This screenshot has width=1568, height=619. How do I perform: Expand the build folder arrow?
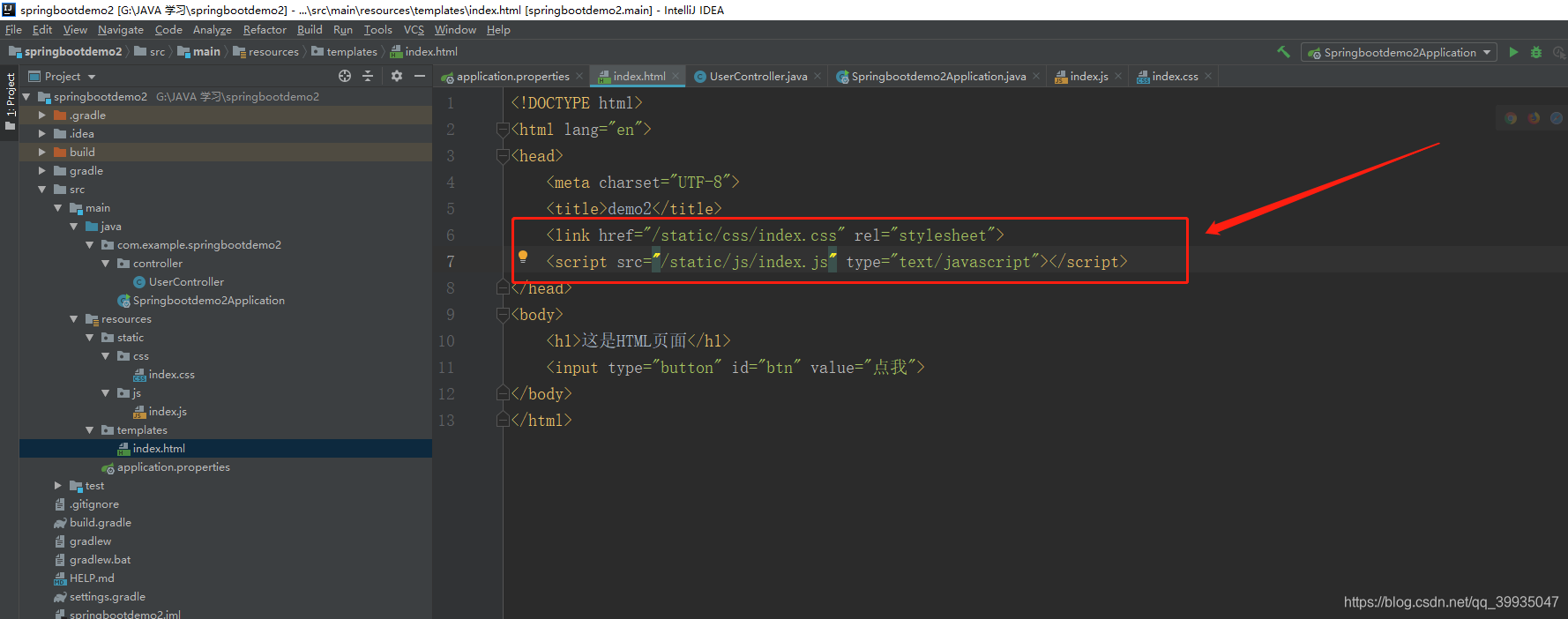(41, 153)
